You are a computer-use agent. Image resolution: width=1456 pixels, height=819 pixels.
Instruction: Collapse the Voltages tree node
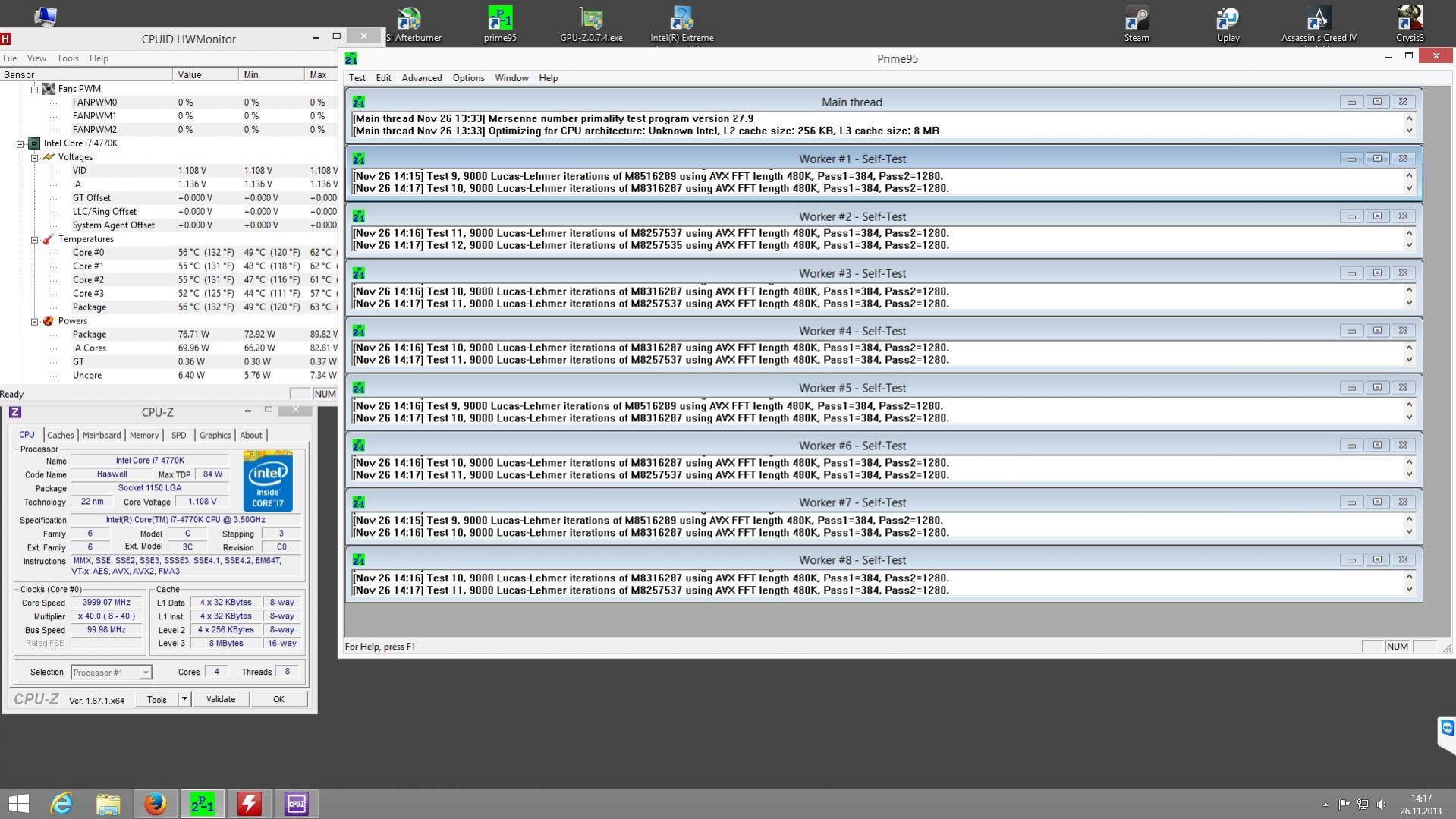click(x=34, y=157)
